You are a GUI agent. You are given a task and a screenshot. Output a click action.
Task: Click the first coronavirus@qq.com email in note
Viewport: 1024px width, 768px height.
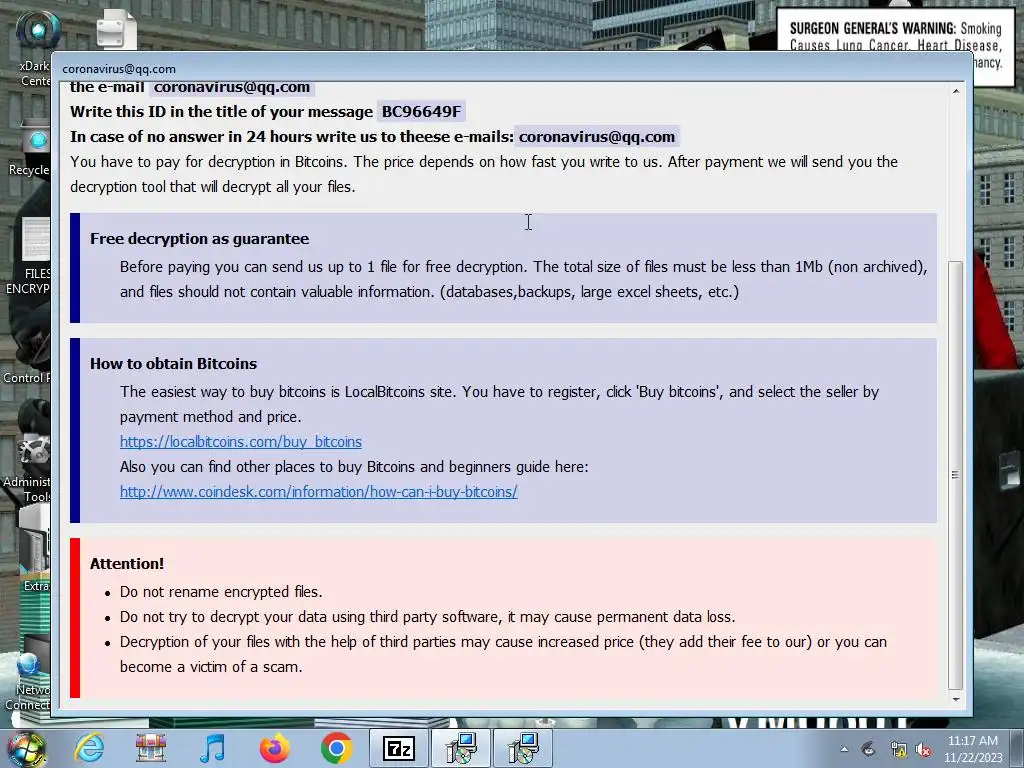232,87
